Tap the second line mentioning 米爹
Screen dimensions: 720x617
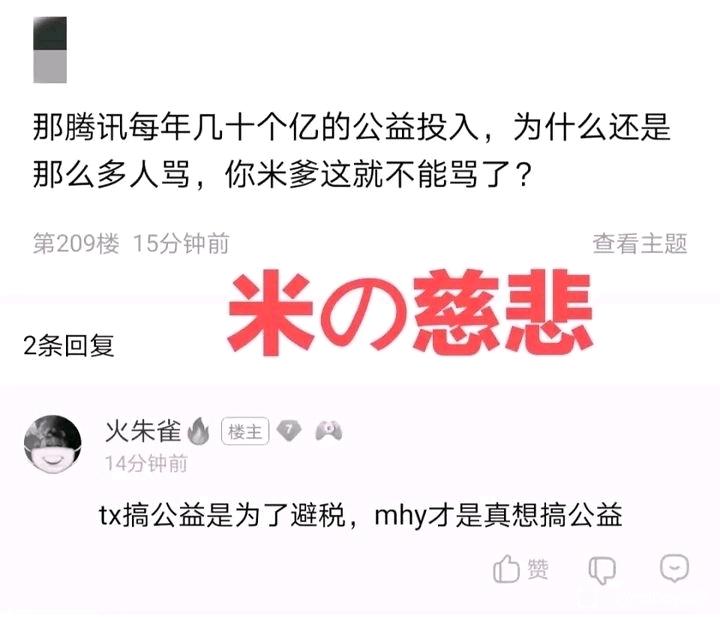click(282, 174)
